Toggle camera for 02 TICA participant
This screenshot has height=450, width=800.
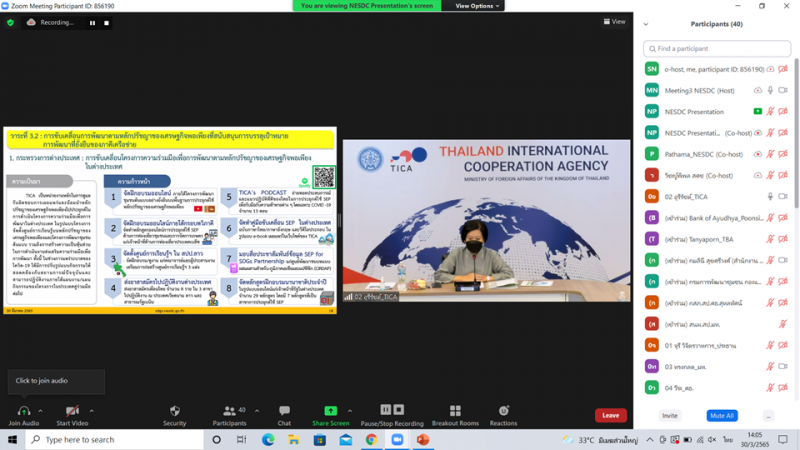pyautogui.click(x=783, y=196)
